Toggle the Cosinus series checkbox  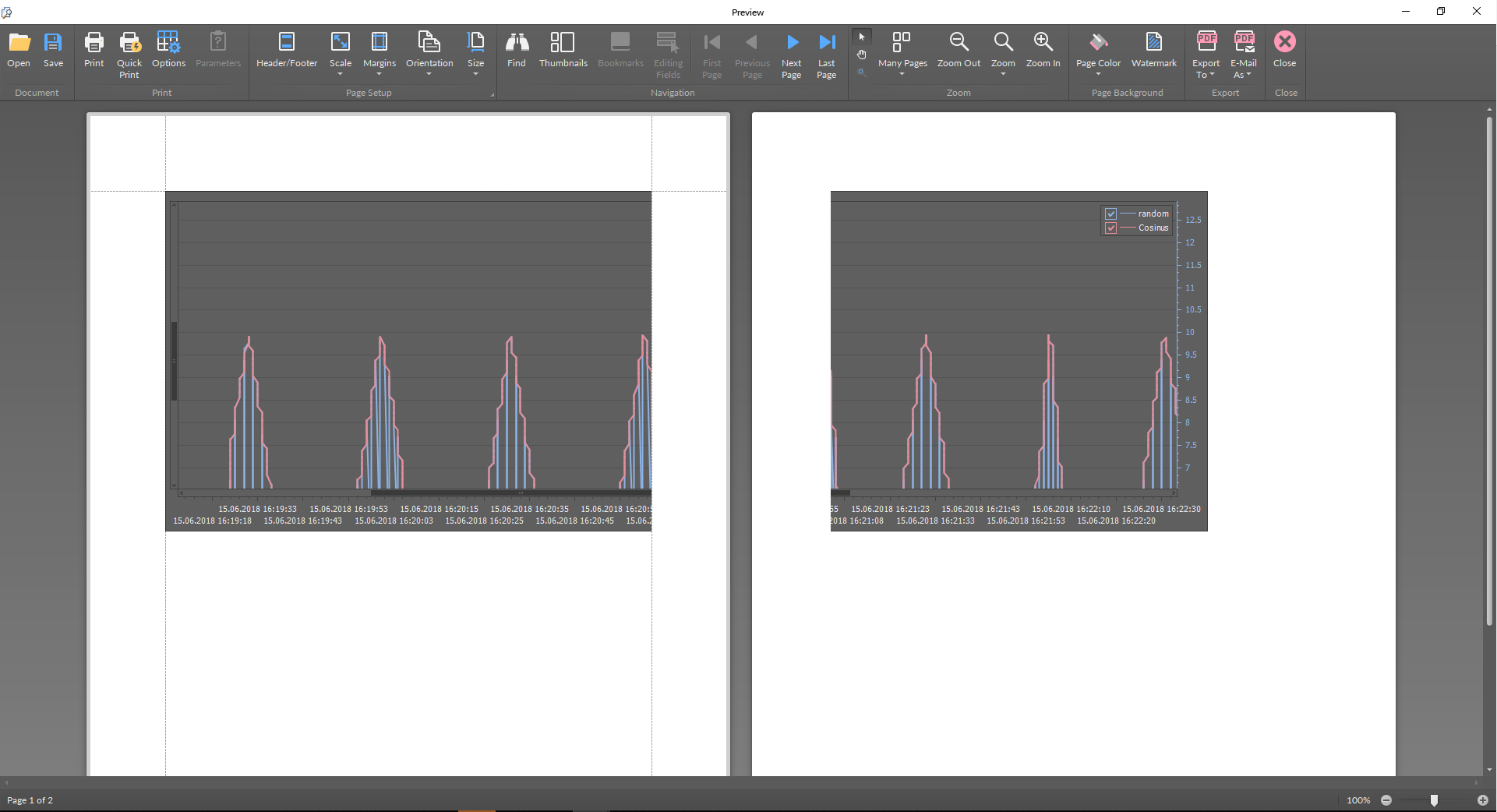(x=1111, y=228)
